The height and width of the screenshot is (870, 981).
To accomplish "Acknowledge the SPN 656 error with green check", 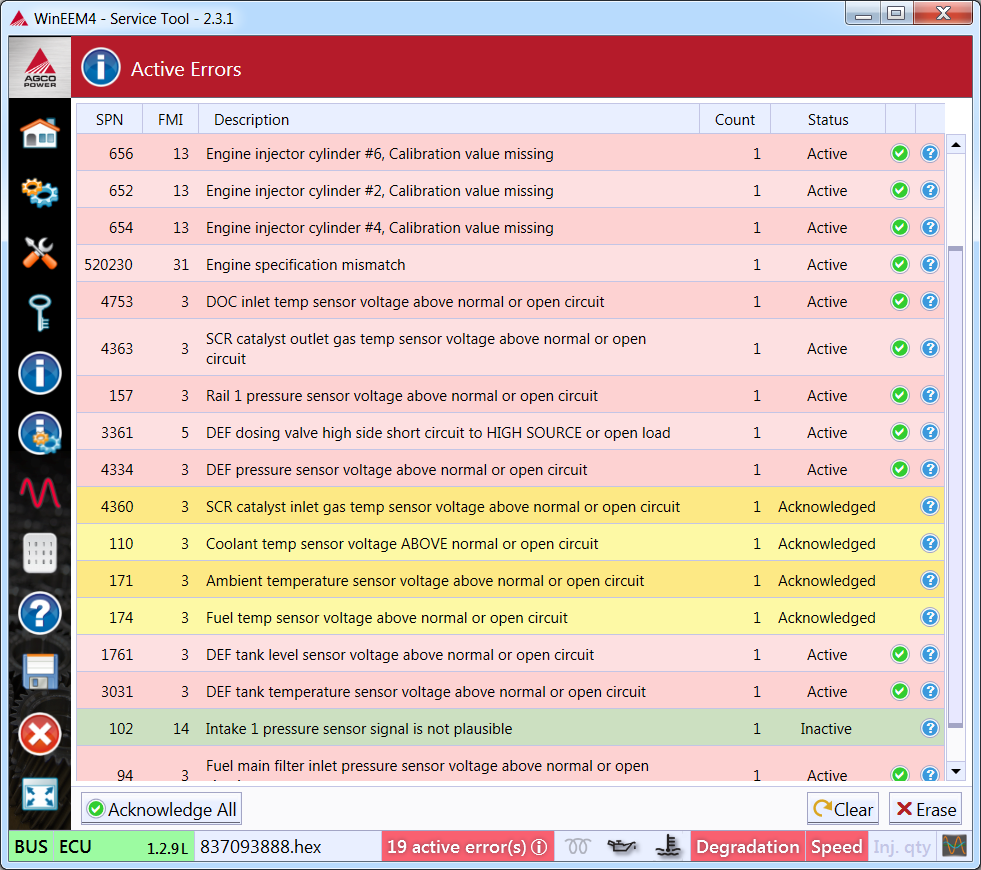I will tap(900, 154).
